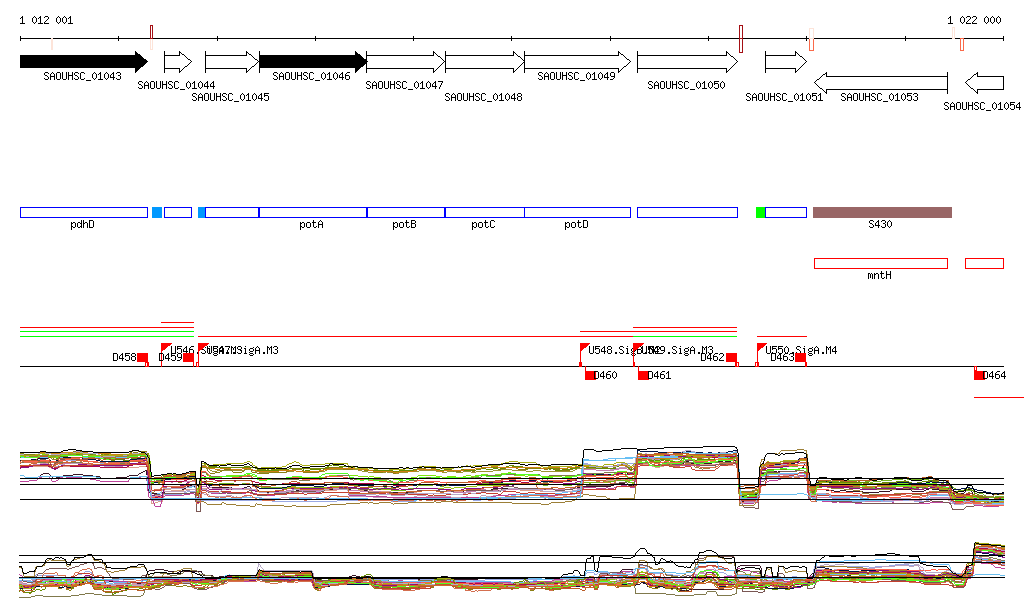Click the D458 red terminator marker

[143, 358]
